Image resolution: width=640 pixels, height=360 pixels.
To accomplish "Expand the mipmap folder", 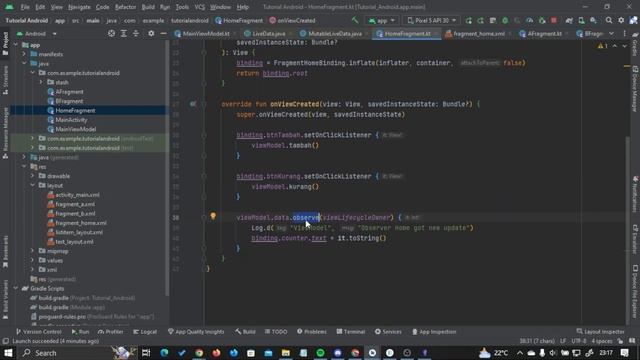I will 33,251.
